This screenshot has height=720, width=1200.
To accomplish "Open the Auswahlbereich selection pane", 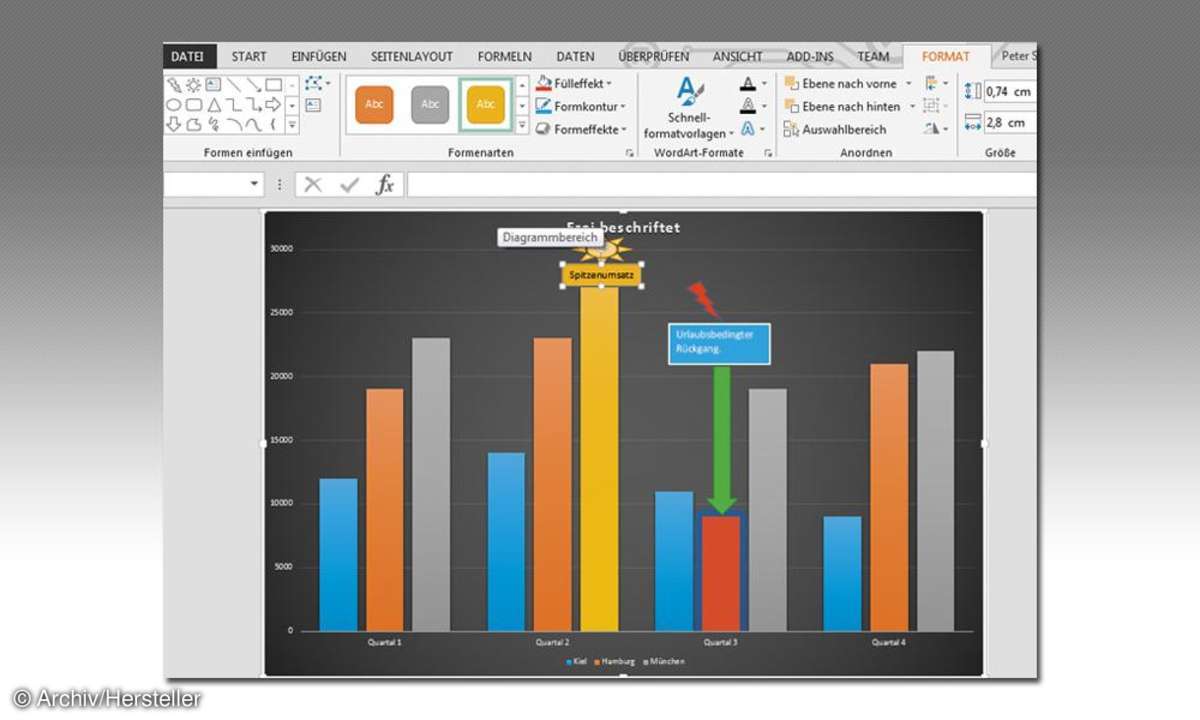I will 835,129.
